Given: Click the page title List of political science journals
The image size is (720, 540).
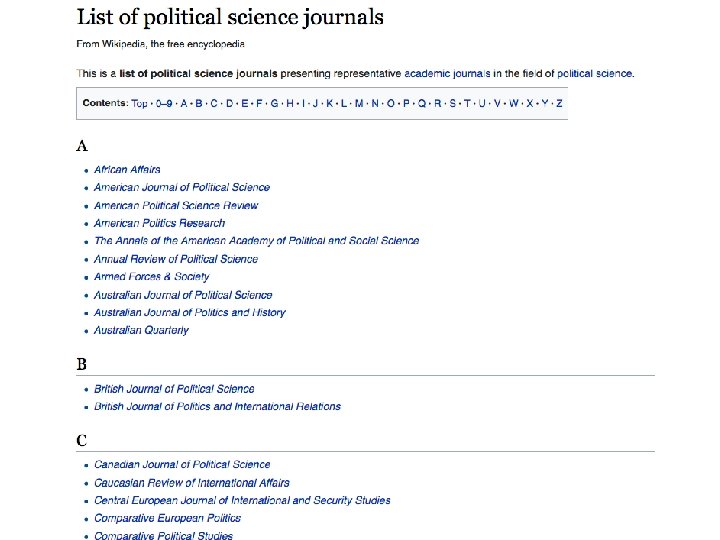Looking at the screenshot, I should point(230,17).
